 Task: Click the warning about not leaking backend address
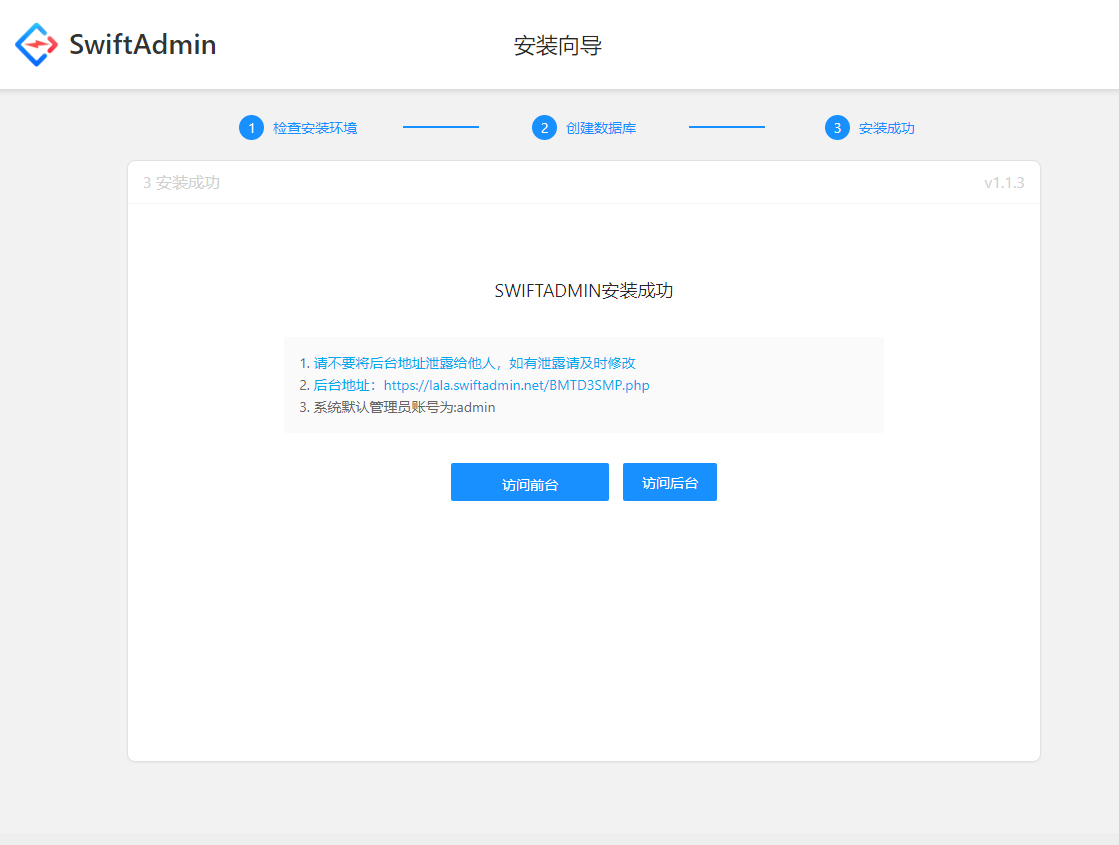475,363
